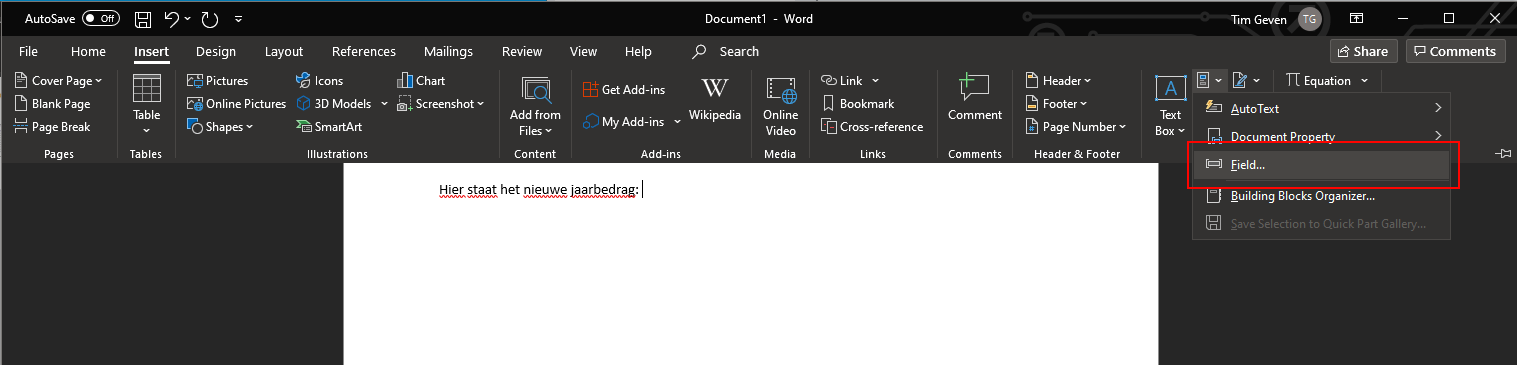Open the Shapes dropdown
This screenshot has height=365, width=1517.
[220, 127]
